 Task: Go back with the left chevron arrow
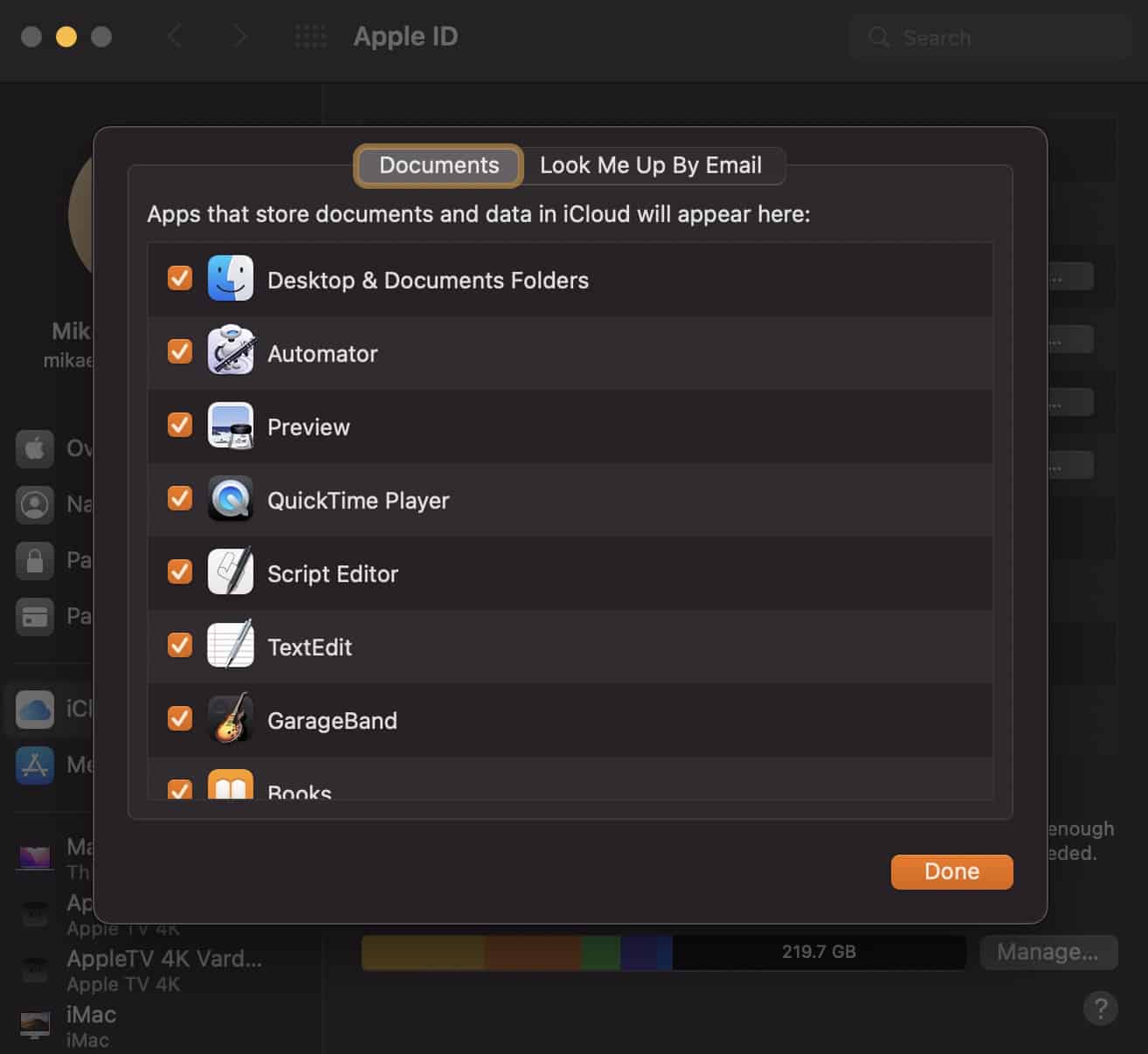(175, 37)
